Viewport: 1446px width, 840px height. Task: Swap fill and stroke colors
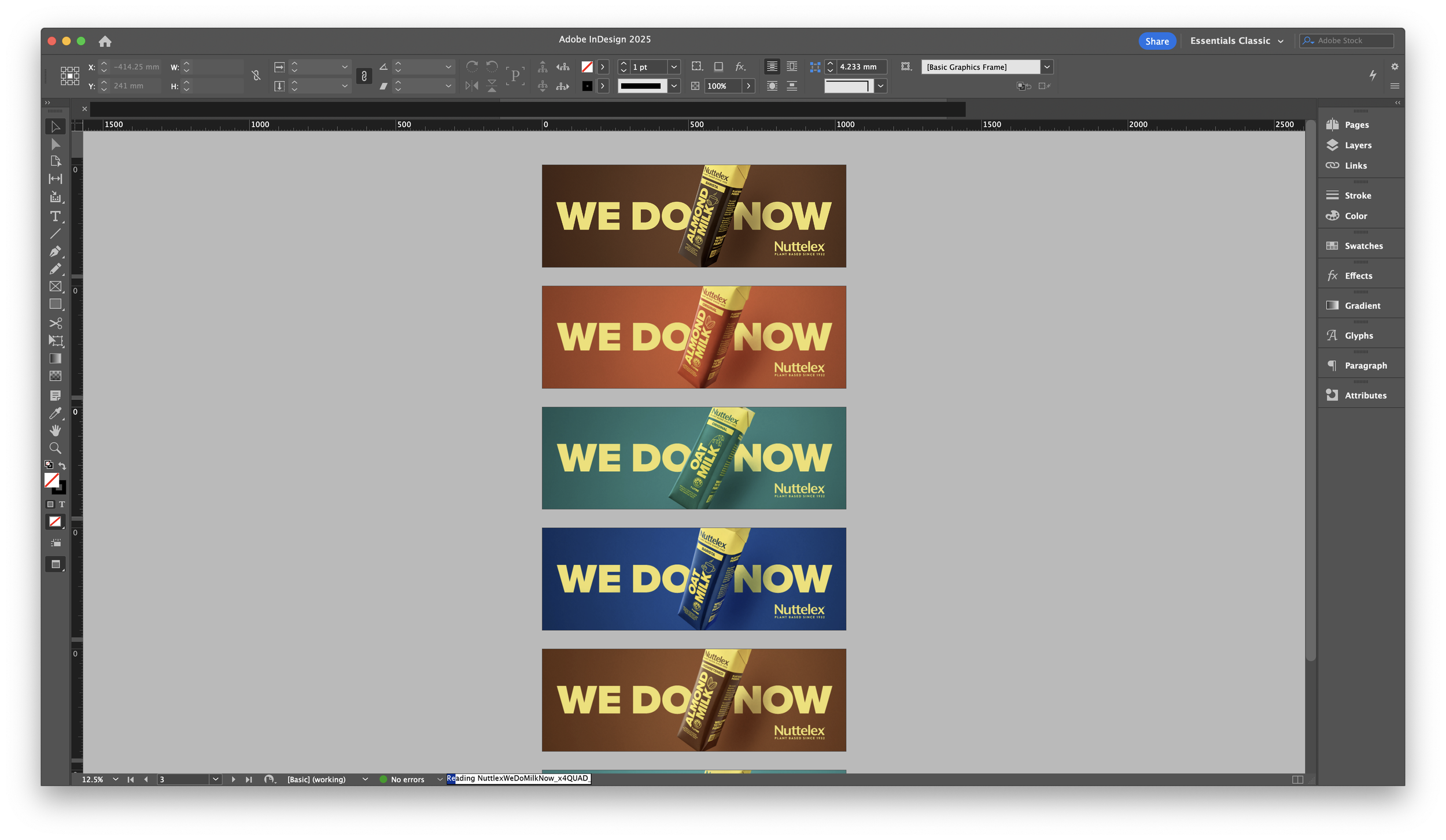(x=62, y=465)
